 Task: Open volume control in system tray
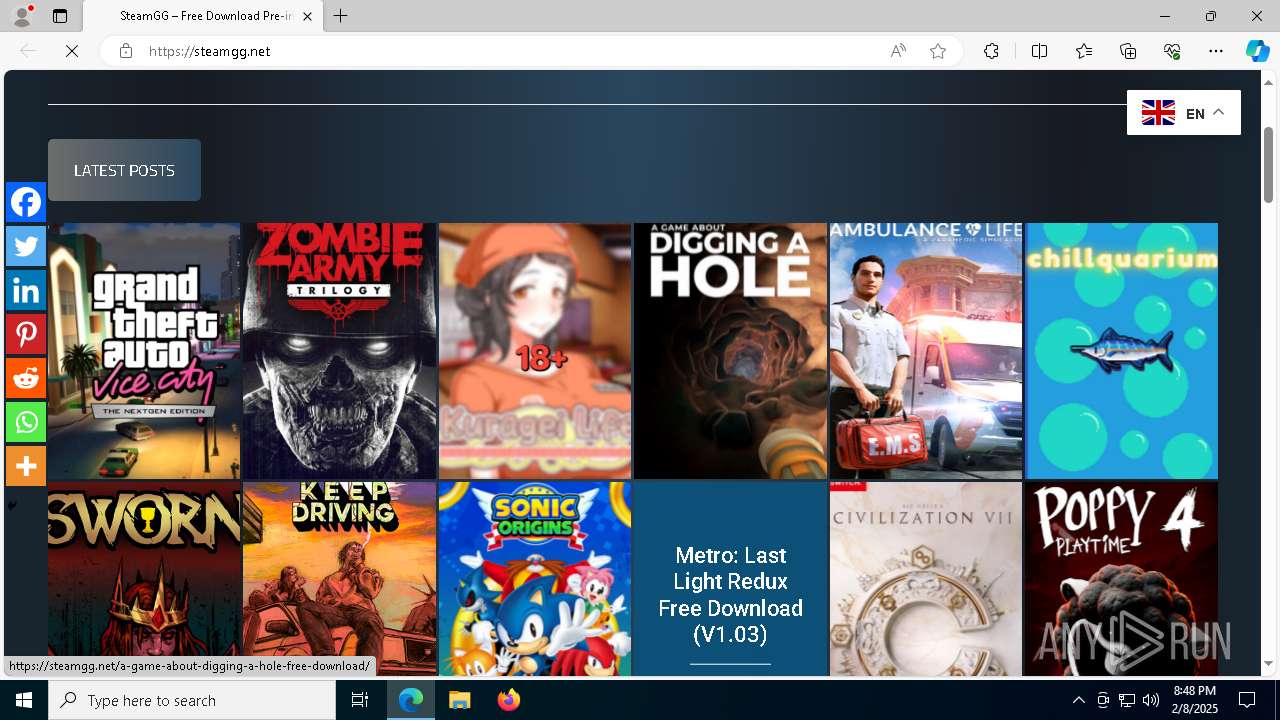click(x=1150, y=700)
